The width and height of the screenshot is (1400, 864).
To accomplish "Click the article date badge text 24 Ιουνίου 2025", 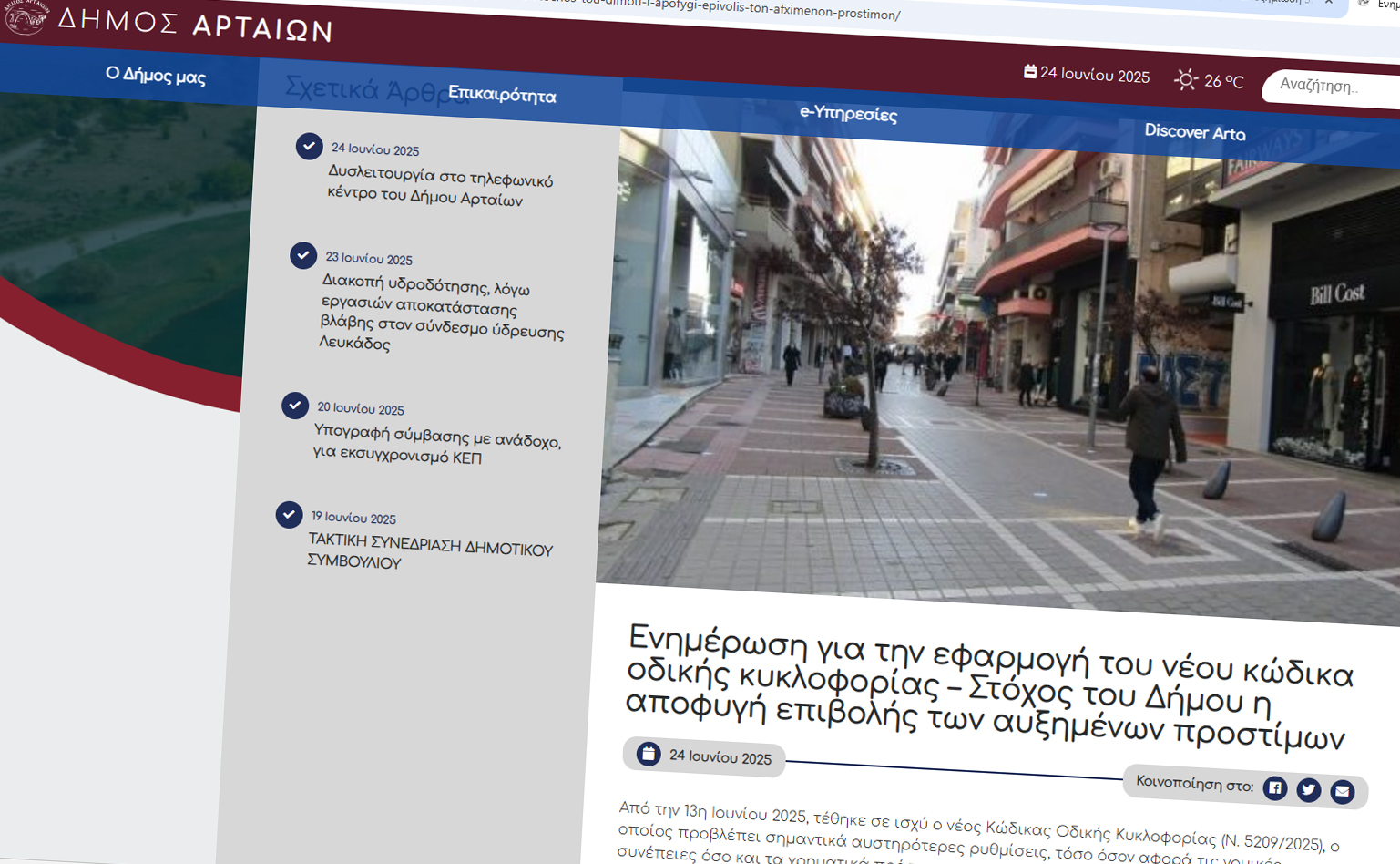I will point(720,757).
